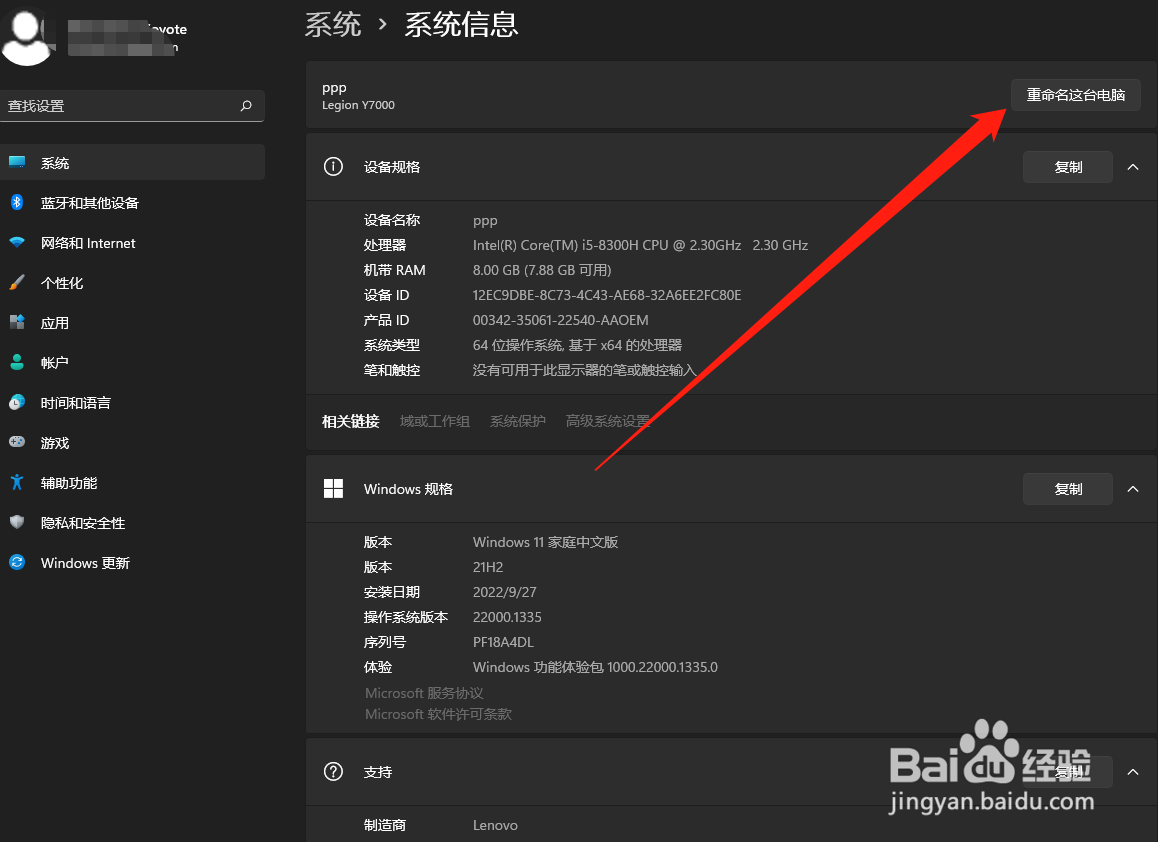Collapse the Windows 规格 section chevron
The height and width of the screenshot is (842, 1158).
(1133, 489)
